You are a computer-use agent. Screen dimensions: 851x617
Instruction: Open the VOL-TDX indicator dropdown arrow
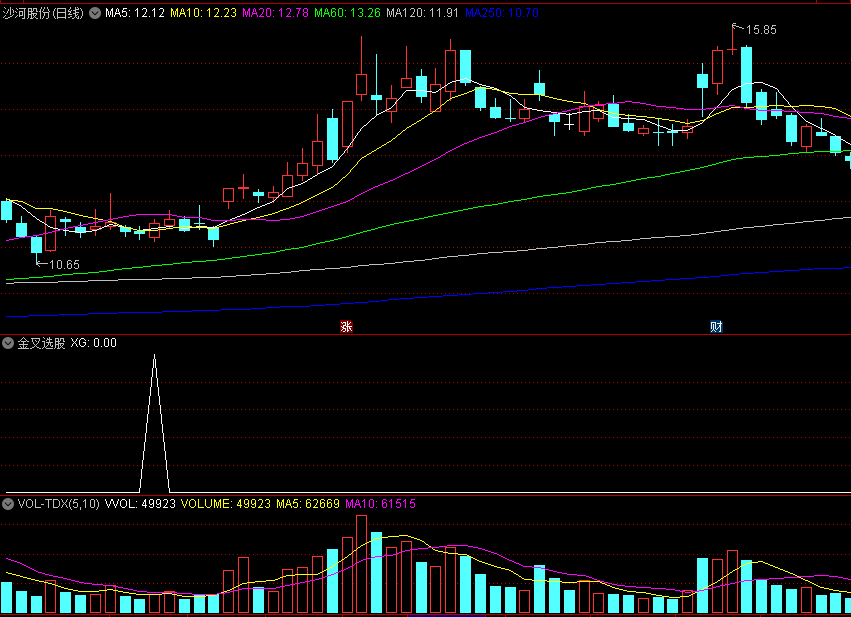click(x=8, y=504)
